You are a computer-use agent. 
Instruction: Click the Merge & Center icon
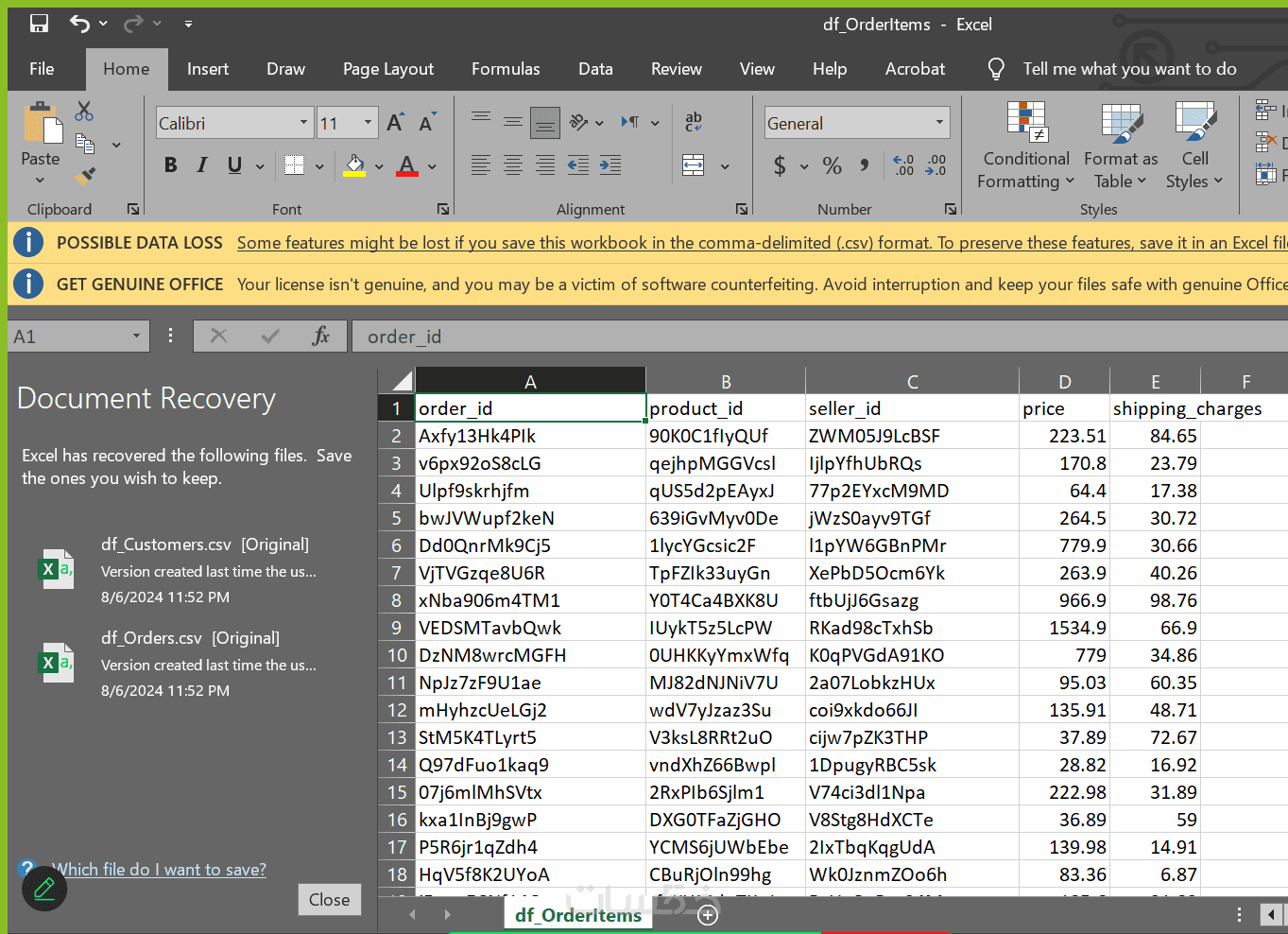point(694,165)
